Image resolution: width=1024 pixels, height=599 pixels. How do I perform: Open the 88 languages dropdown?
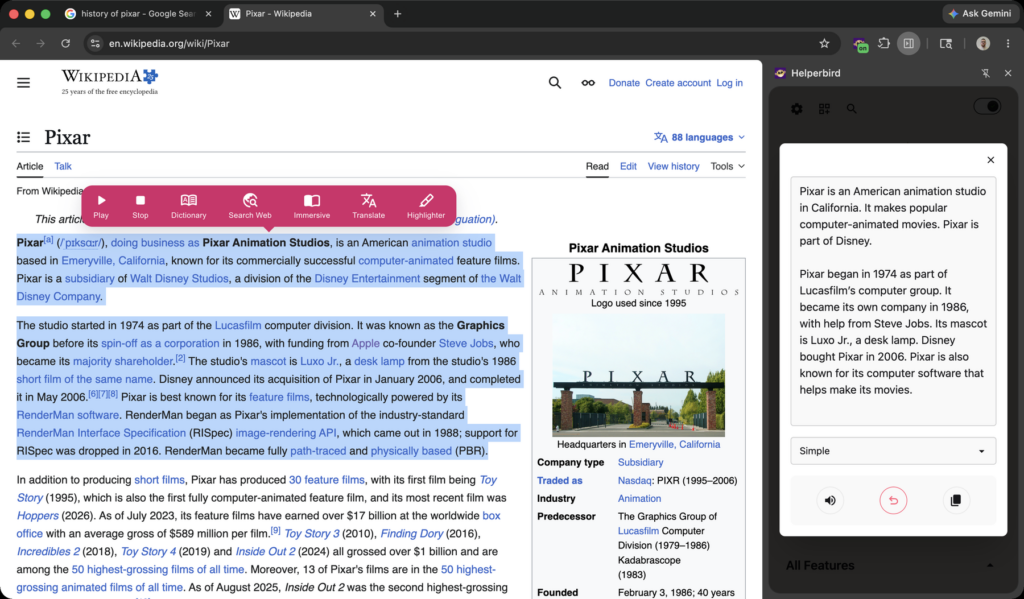(699, 137)
